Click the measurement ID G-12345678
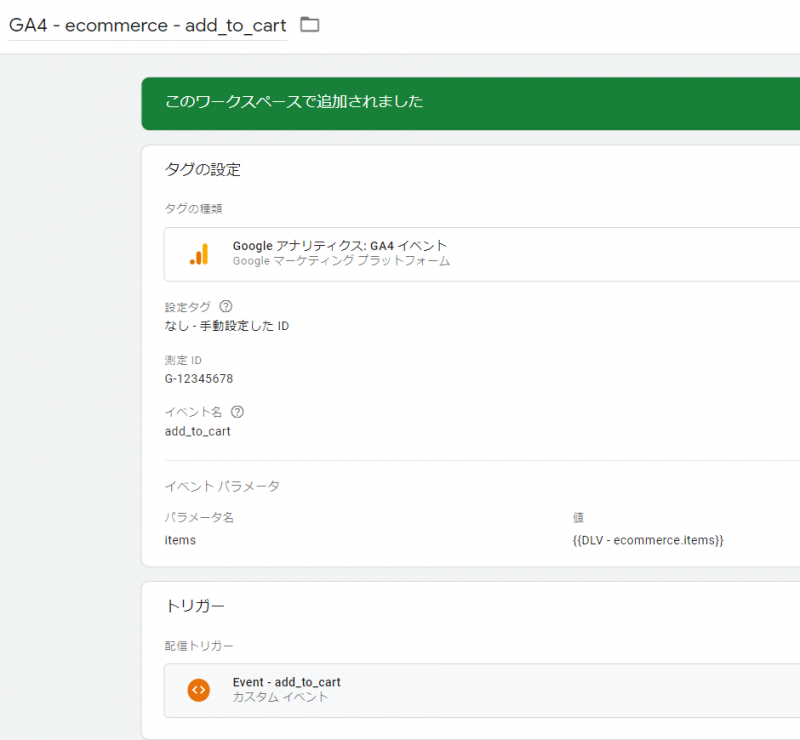Screen dimensions: 800x740 198,379
